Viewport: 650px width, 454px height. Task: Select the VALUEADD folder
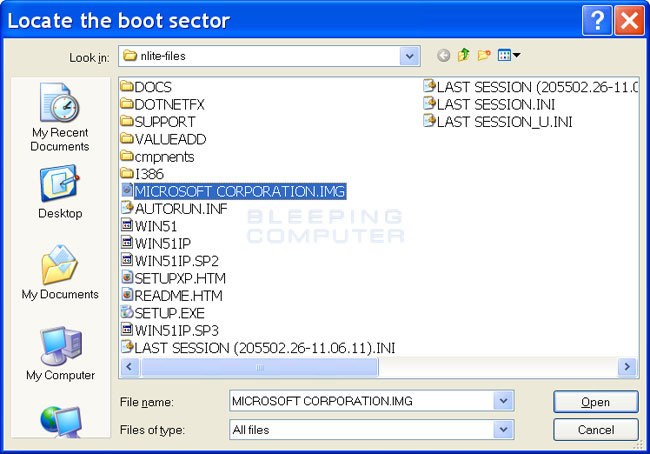pos(163,139)
